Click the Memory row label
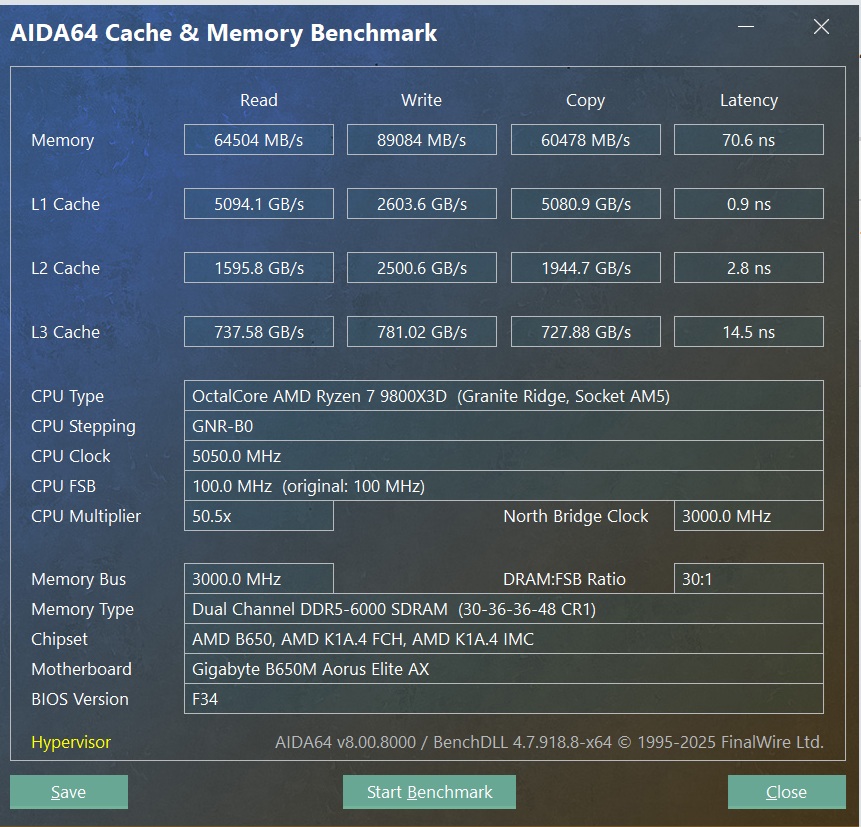The width and height of the screenshot is (861, 827). 63,140
